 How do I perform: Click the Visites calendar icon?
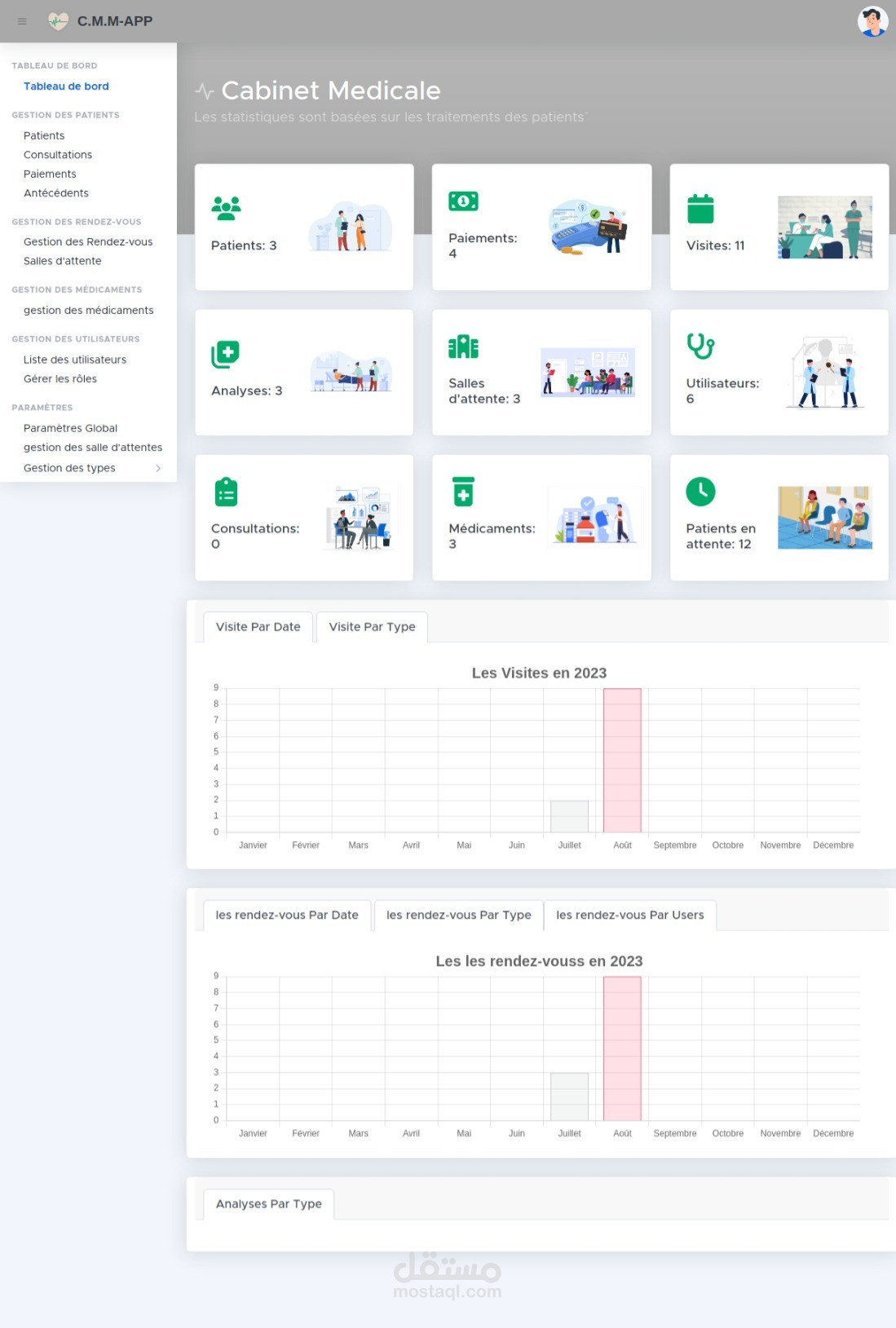(700, 209)
